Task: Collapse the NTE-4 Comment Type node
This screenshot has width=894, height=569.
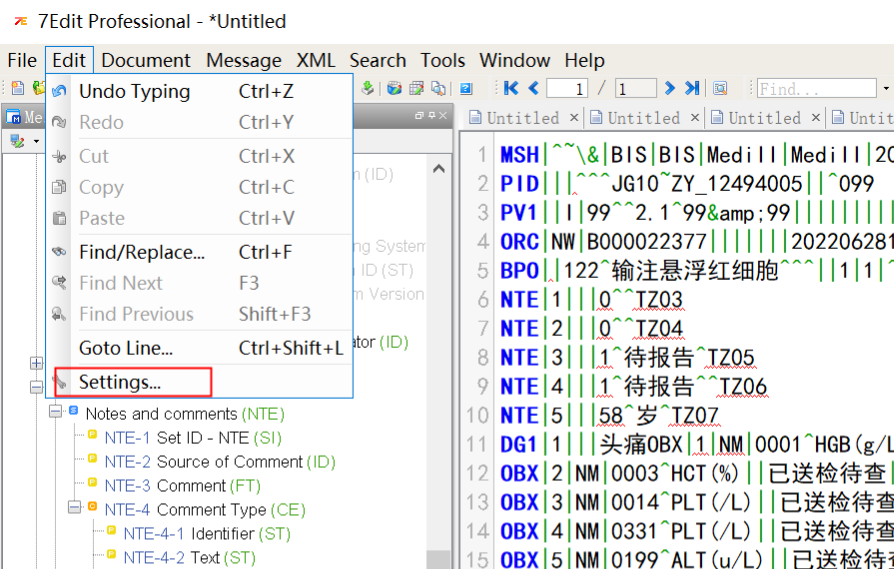Action: coord(75,509)
